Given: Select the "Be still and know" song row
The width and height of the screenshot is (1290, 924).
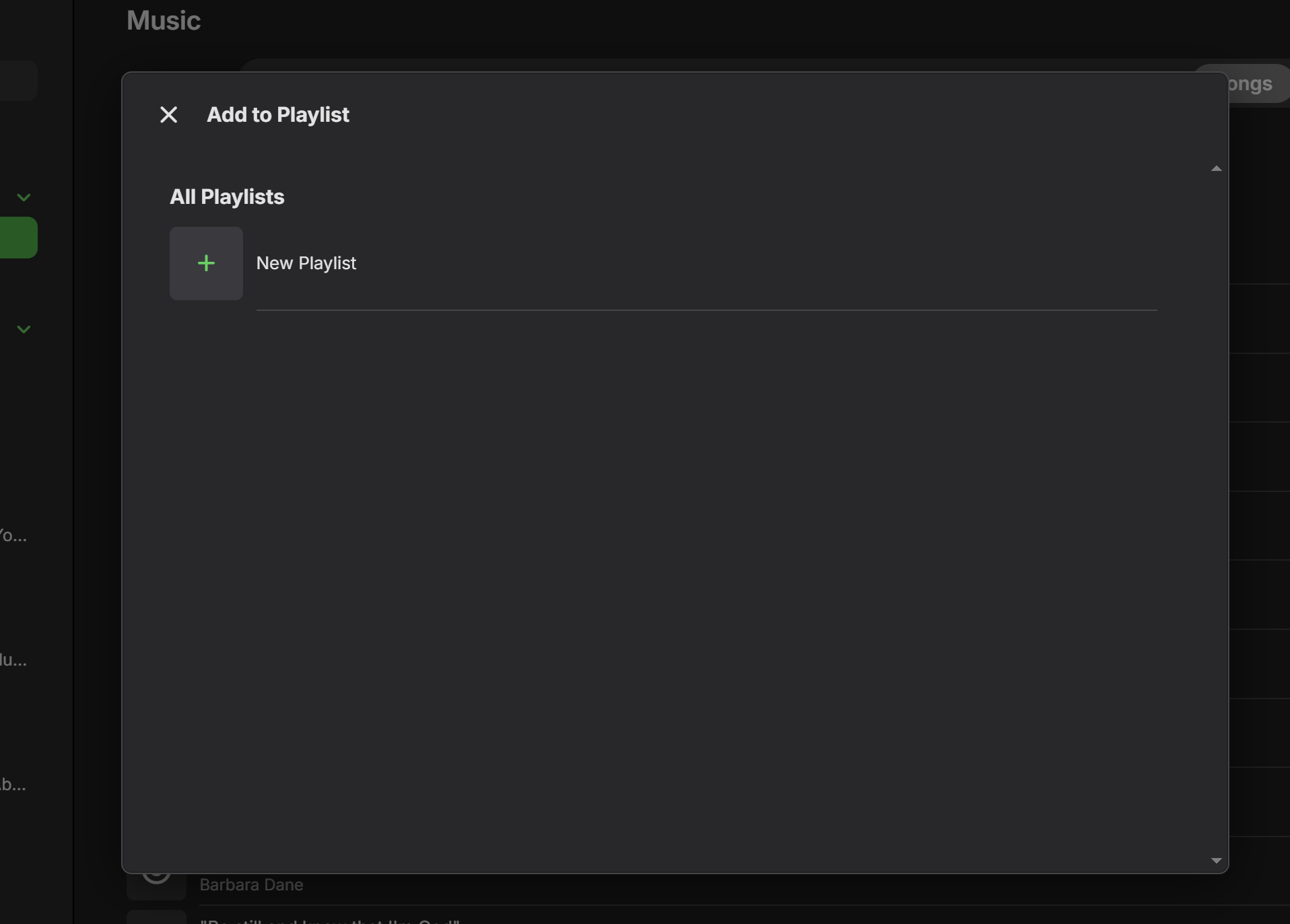Looking at the screenshot, I should click(x=330, y=919).
